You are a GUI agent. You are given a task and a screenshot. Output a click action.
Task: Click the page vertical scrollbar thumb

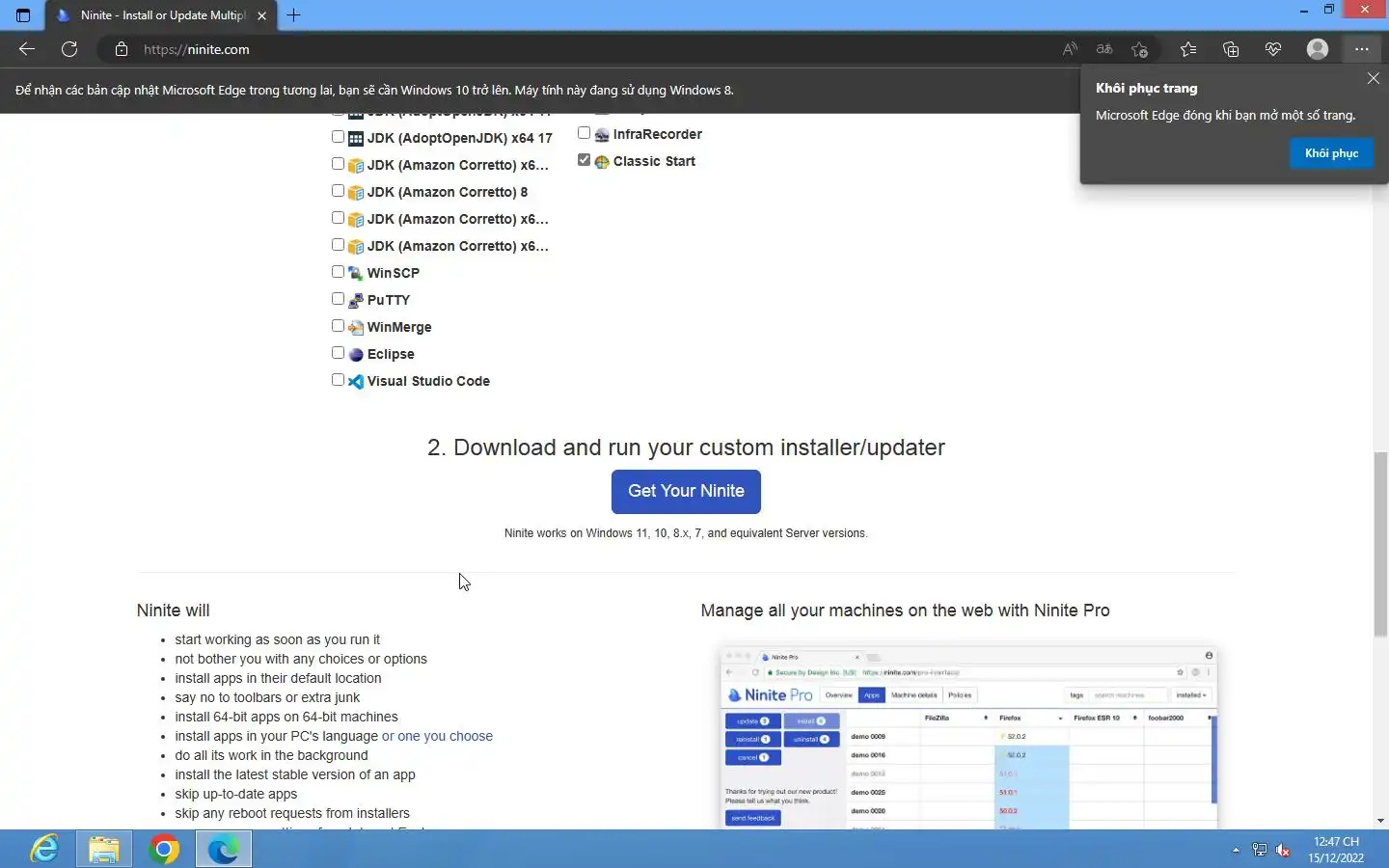(x=1380, y=543)
